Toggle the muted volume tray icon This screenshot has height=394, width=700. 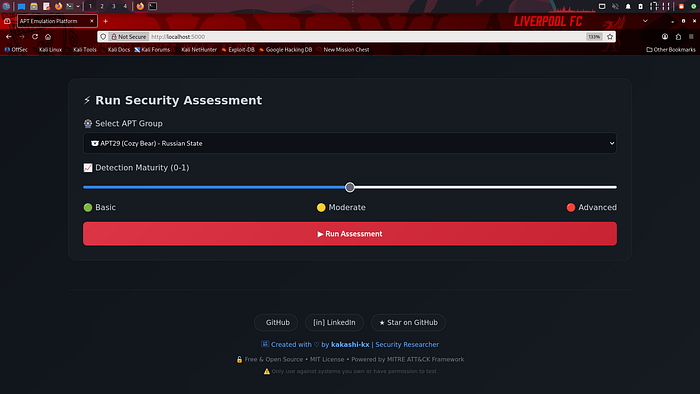coord(615,6)
